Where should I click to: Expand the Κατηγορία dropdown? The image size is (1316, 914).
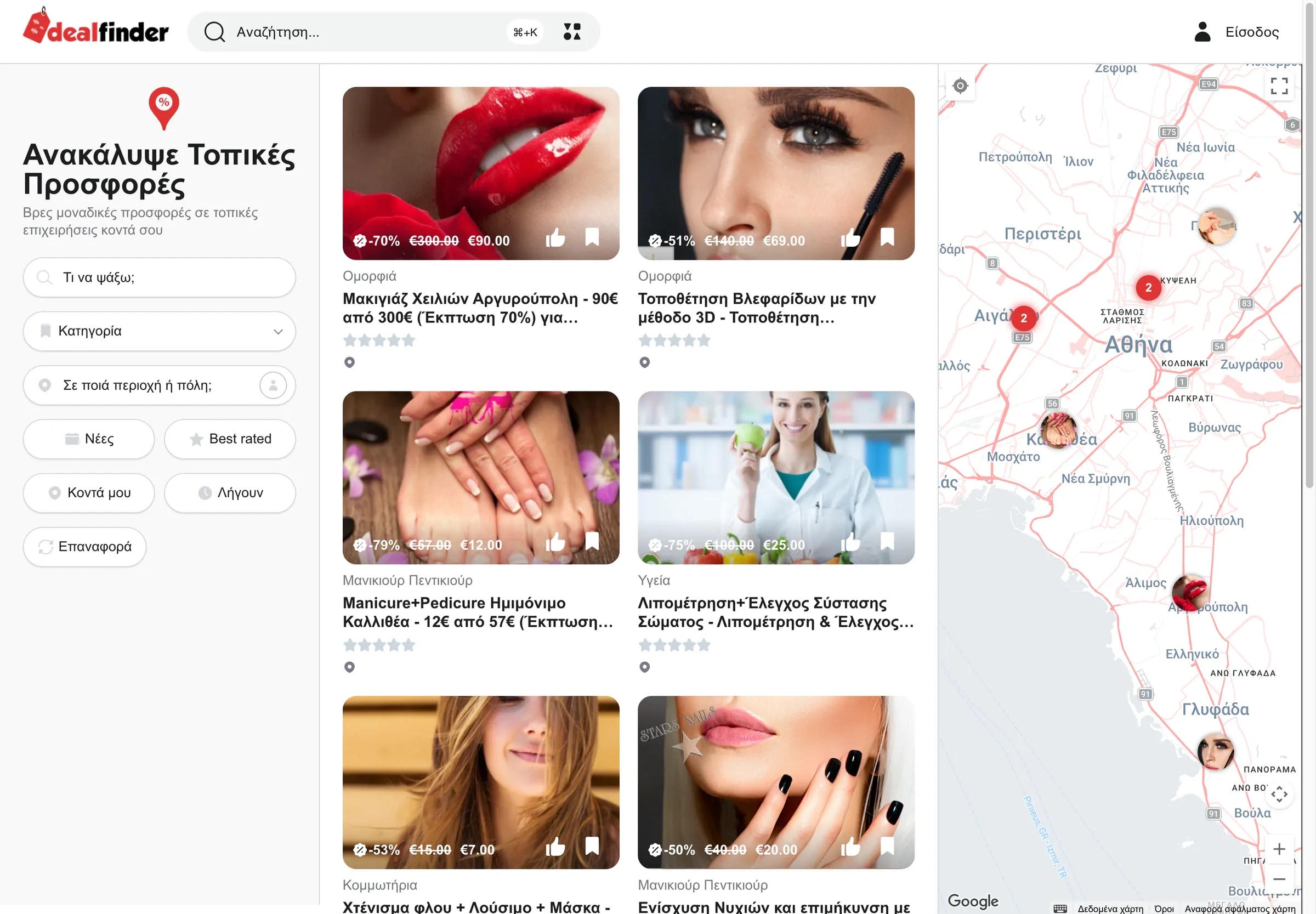coord(159,331)
